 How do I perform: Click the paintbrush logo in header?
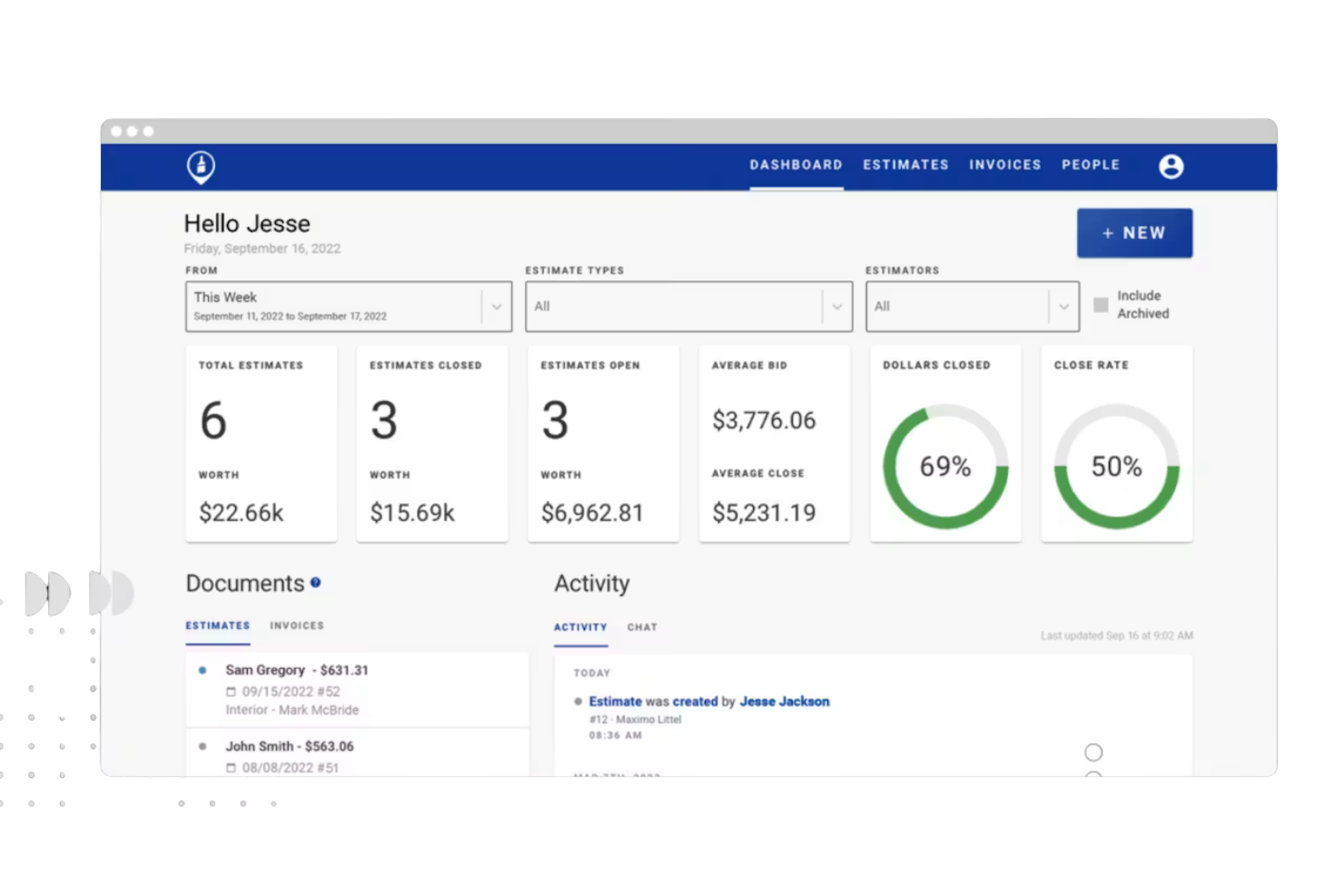[201, 167]
